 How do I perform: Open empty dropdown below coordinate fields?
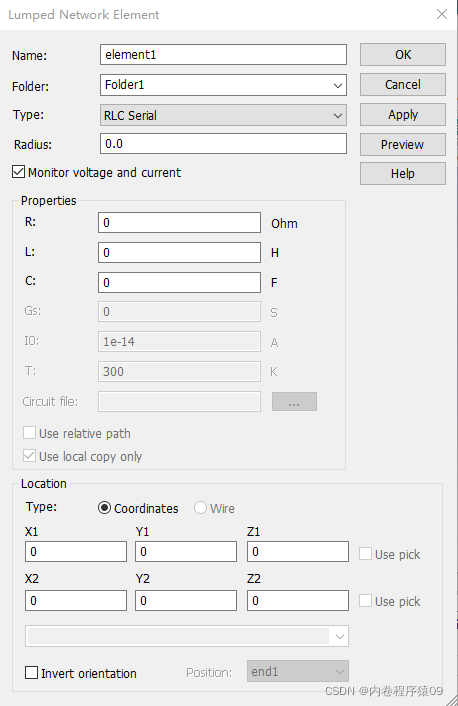pos(187,636)
